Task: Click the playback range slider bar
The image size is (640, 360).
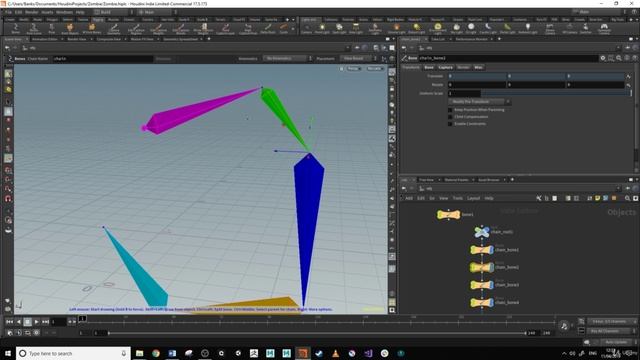Action: pyautogui.click(x=317, y=333)
